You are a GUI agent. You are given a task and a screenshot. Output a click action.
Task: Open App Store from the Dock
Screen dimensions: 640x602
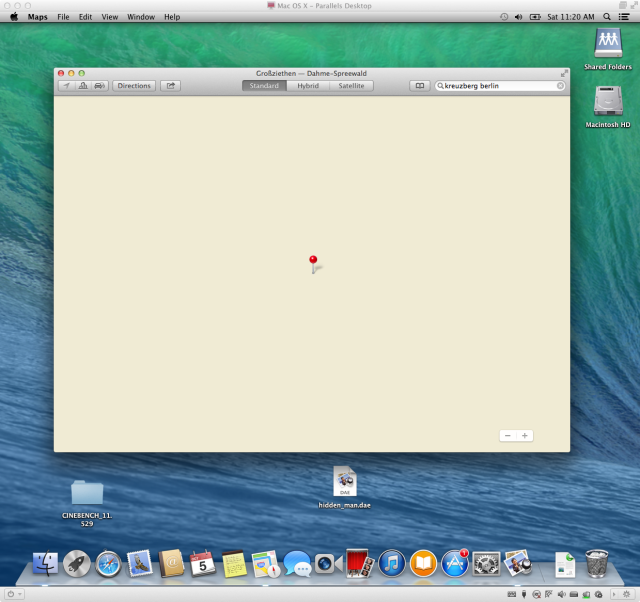point(455,564)
